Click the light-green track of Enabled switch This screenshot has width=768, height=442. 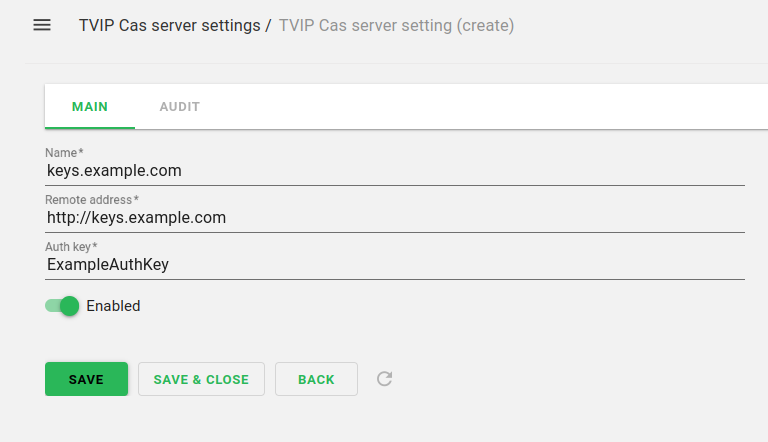pyautogui.click(x=51, y=306)
